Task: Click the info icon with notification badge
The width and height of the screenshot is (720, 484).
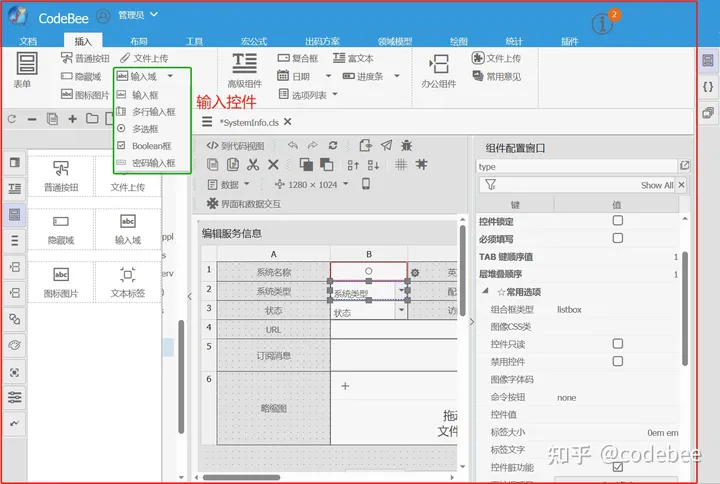Action: click(x=601, y=25)
